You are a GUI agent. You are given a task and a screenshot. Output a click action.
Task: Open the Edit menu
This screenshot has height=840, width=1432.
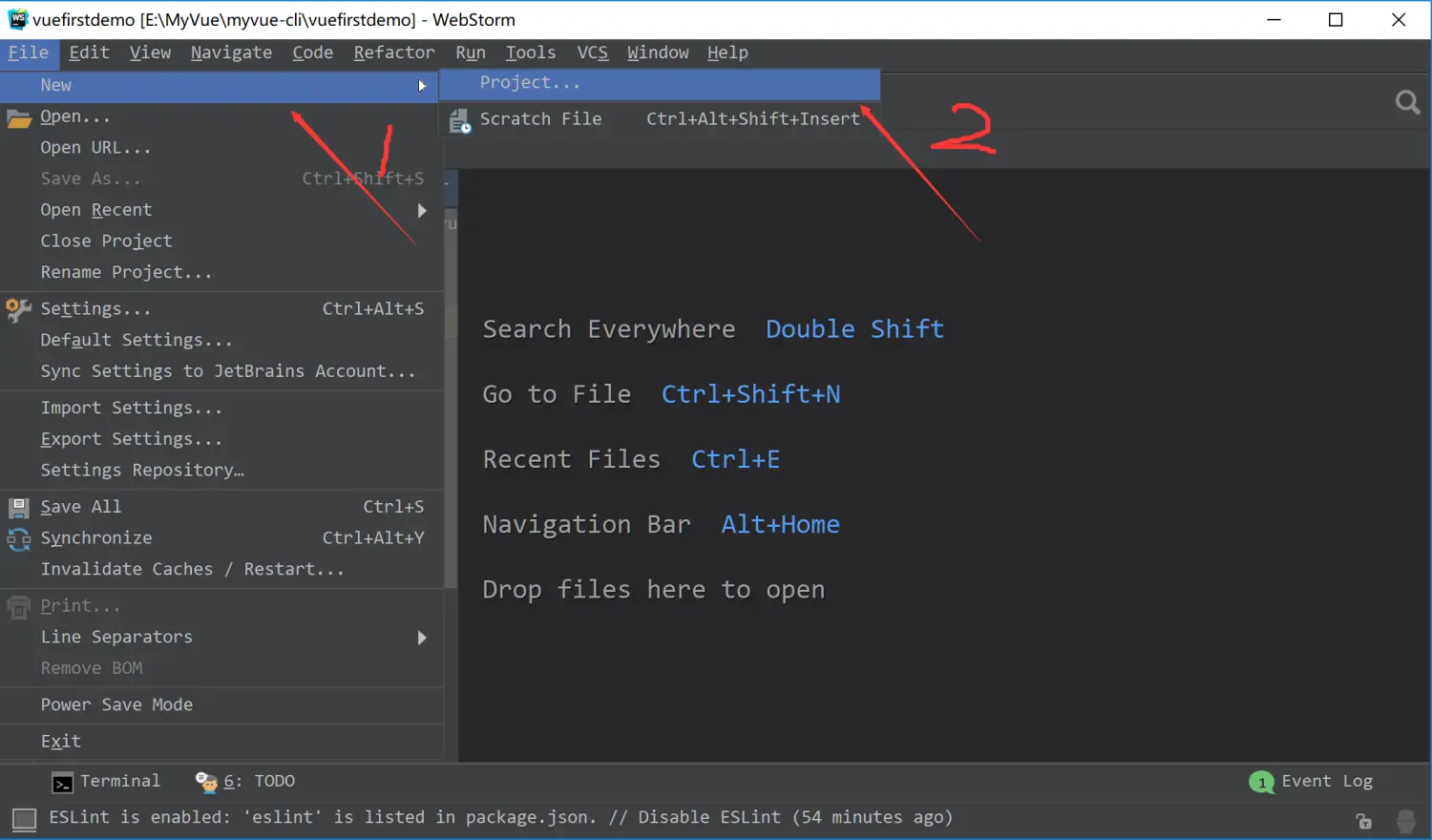pos(90,53)
